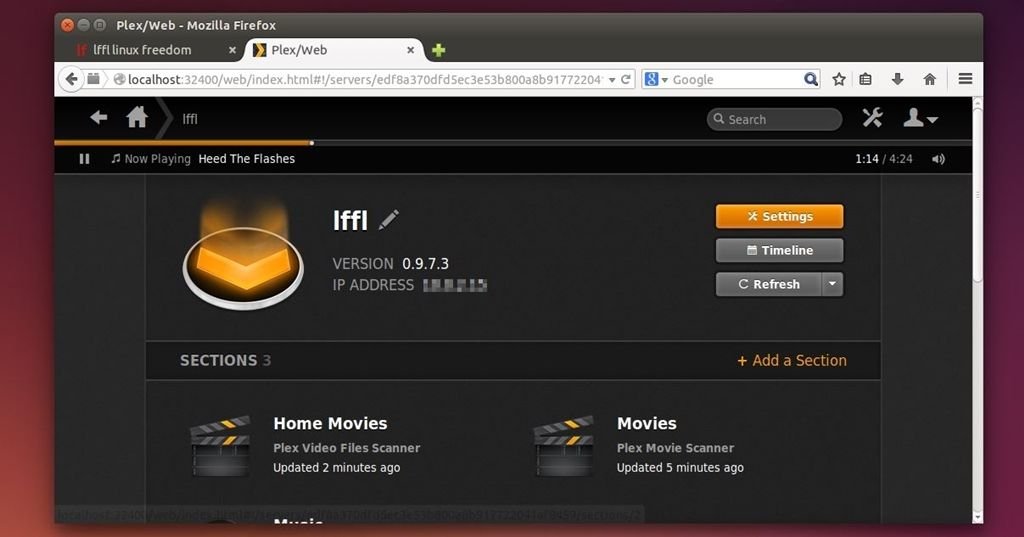Open the Movies section
The image size is (1024, 537).
[647, 423]
